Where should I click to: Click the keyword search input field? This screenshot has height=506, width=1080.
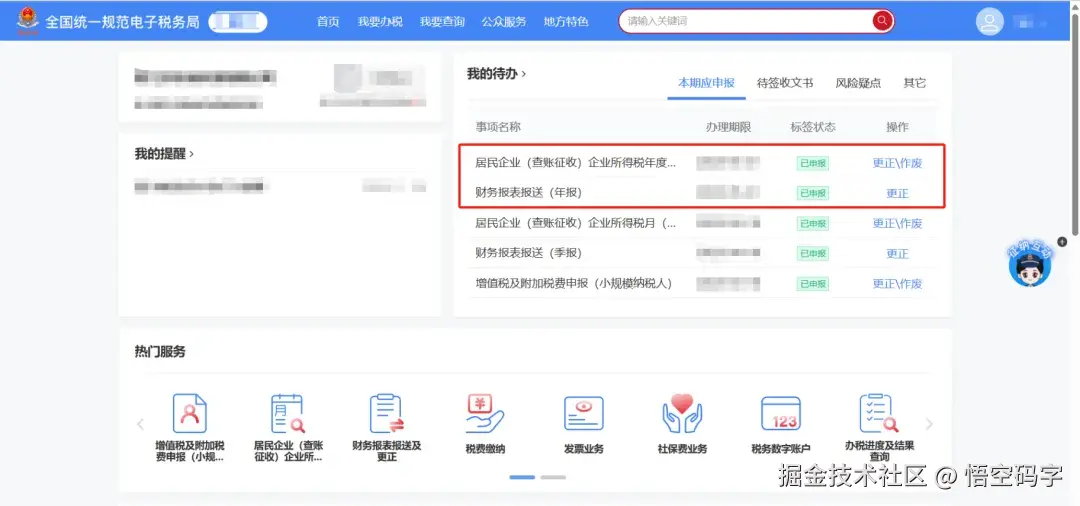click(746, 21)
